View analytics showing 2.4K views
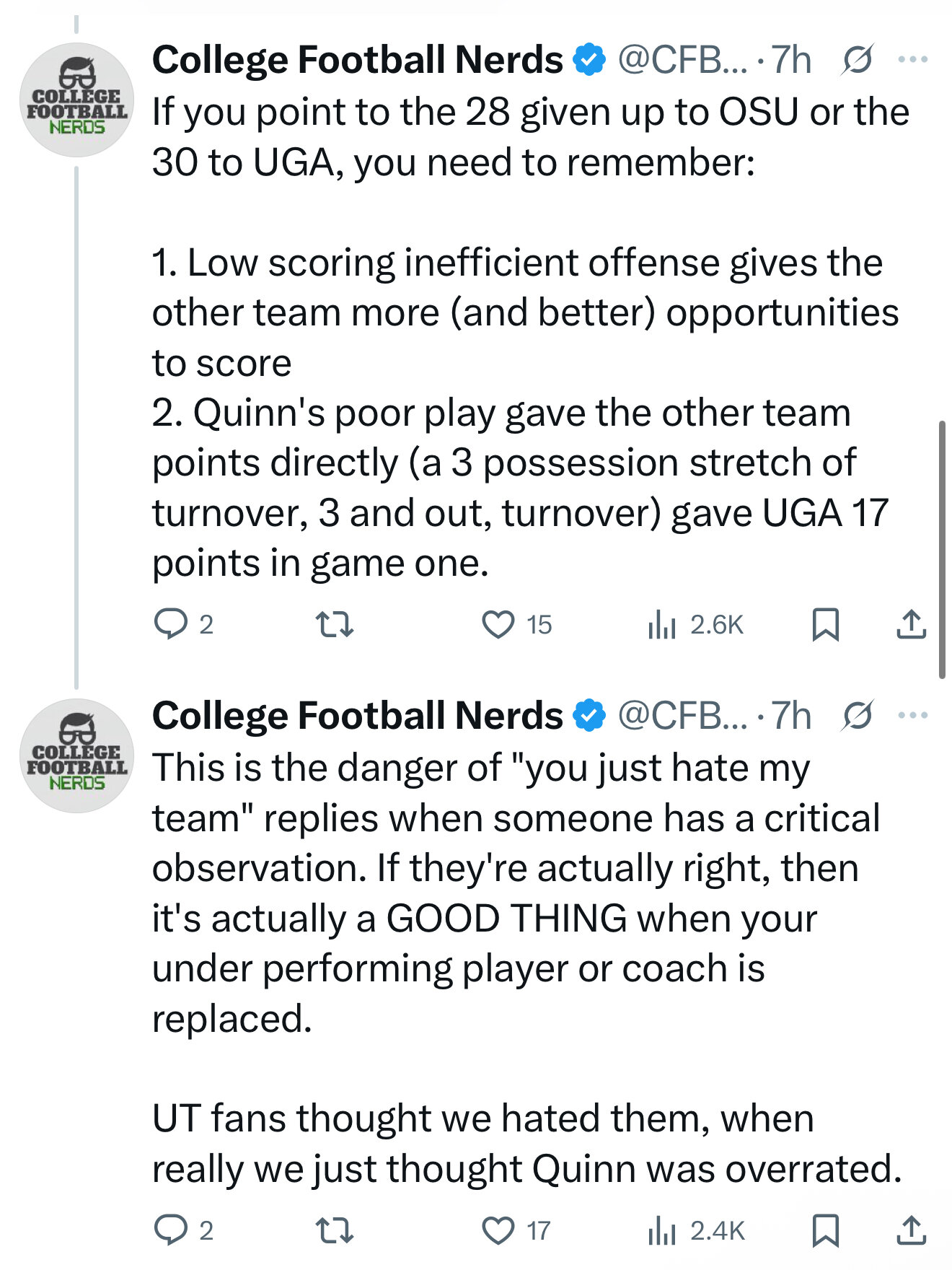This screenshot has width=952, height=1270. 696,1230
